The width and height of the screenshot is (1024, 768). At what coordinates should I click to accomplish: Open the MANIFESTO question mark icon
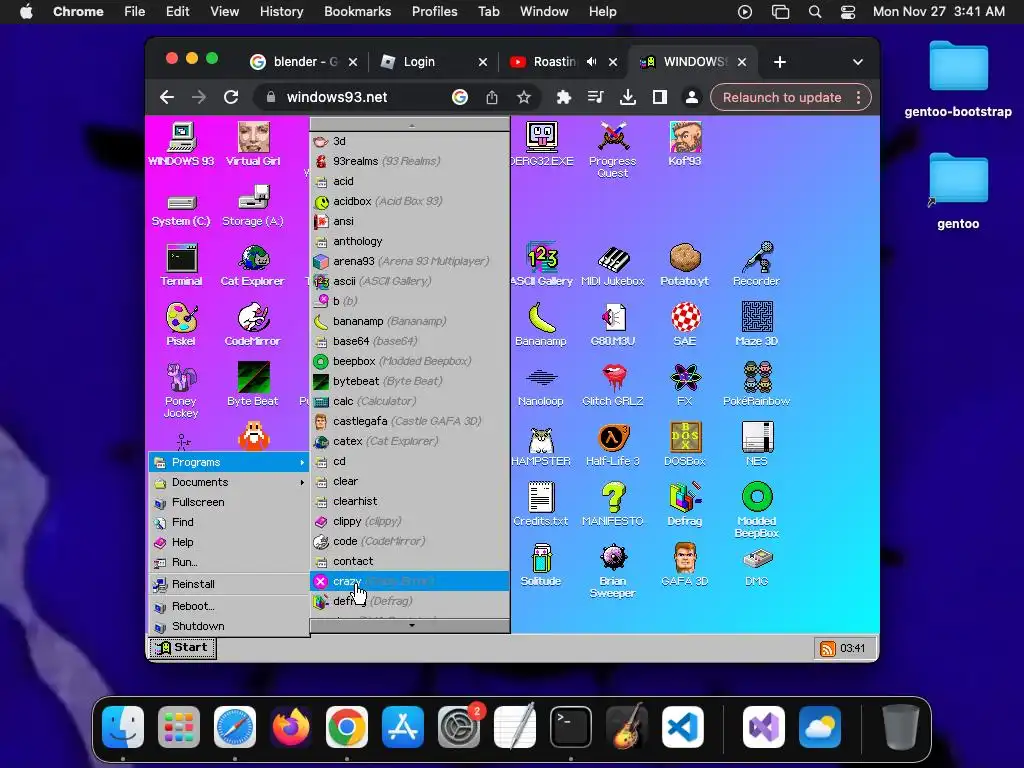click(613, 505)
